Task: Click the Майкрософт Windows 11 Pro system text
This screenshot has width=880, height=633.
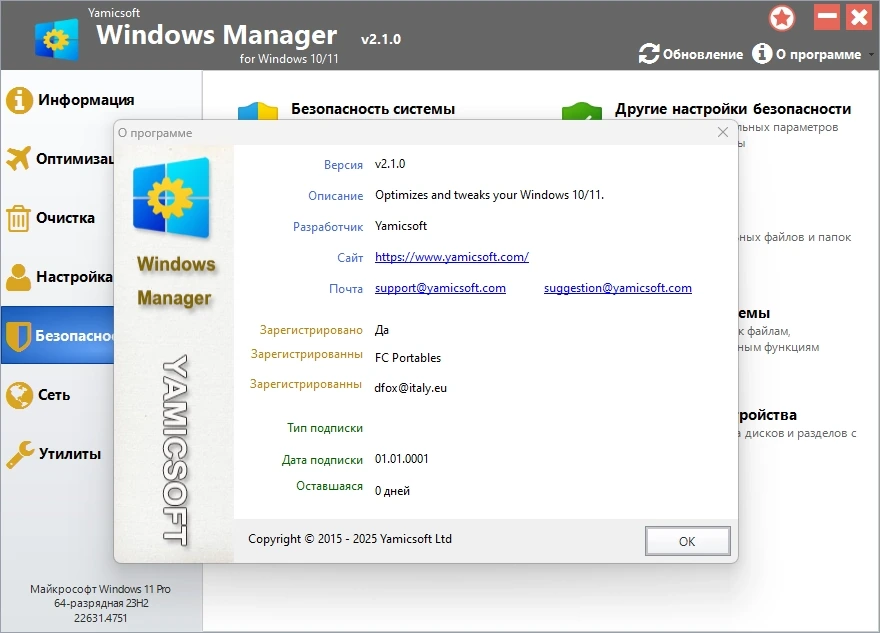Action: coord(100,589)
